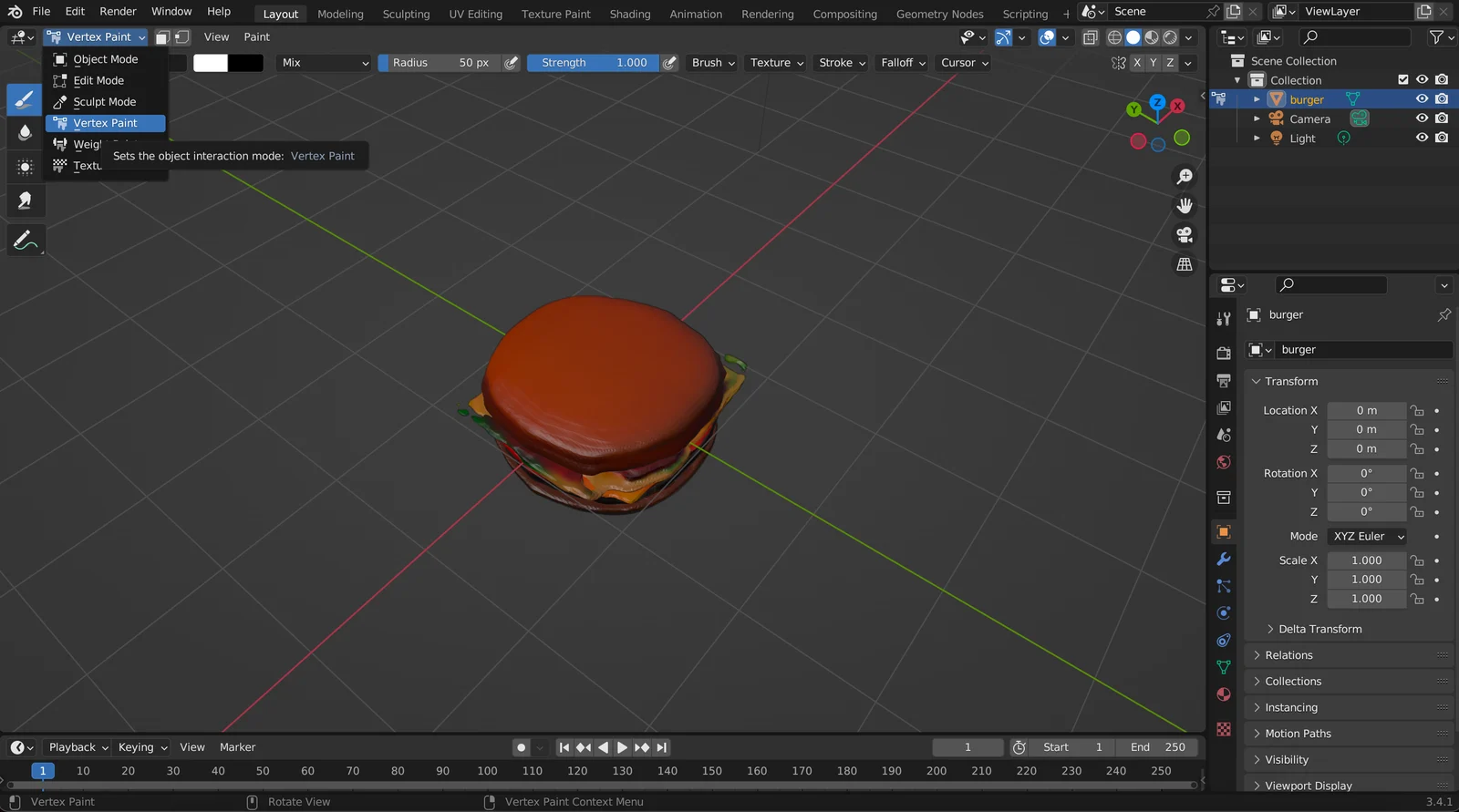
Task: Open the Brush settings dropdown
Action: 713,63
